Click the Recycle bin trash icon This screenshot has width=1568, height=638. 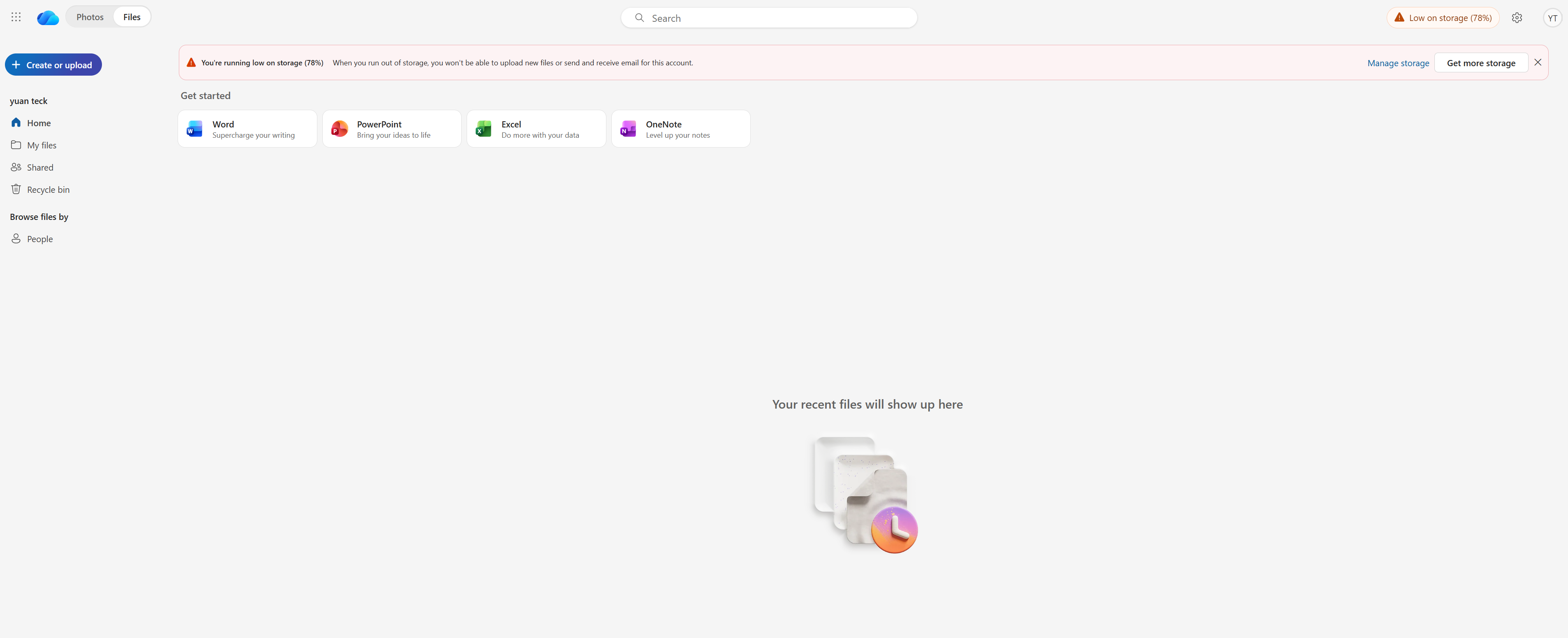pyautogui.click(x=16, y=190)
